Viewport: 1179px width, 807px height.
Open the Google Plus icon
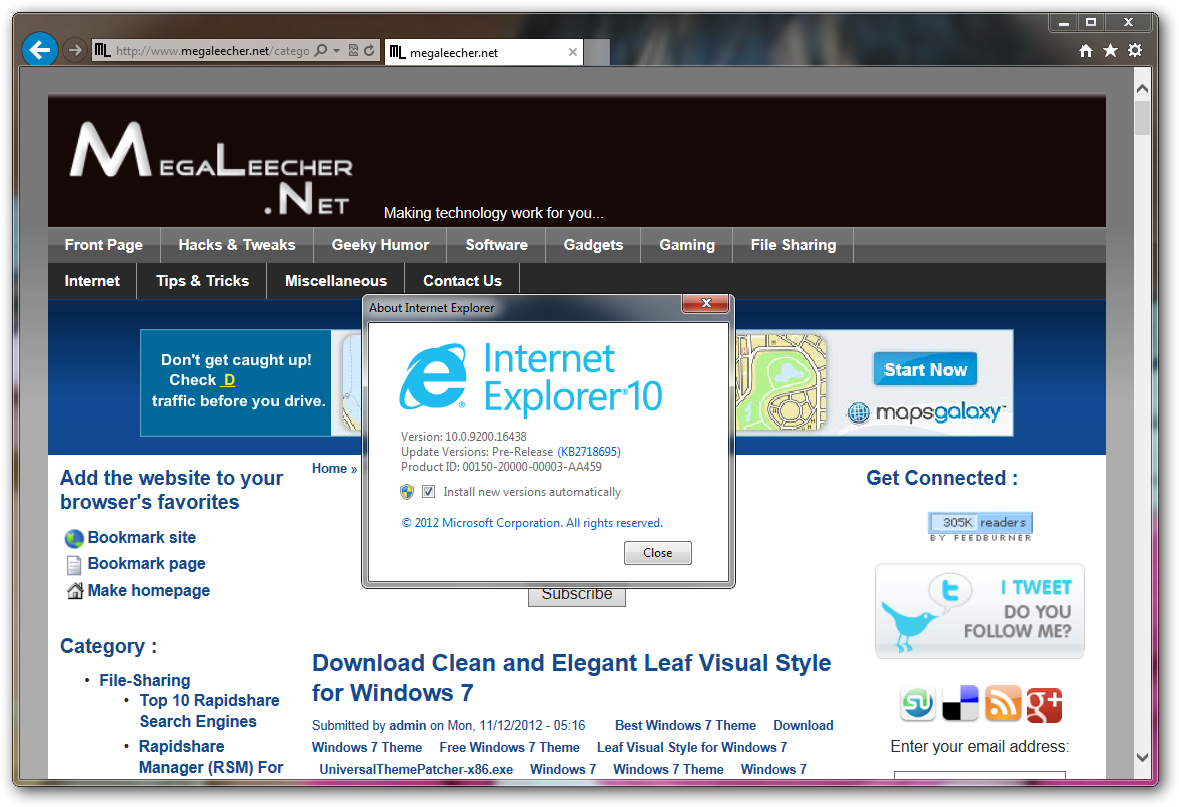point(1044,704)
